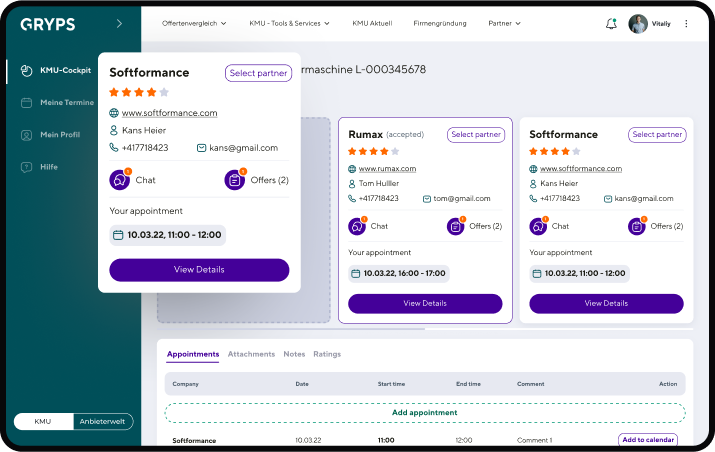This screenshot has width=715, height=452.
Task: Collapse the sidebar using the chevron arrow
Action: 119,23
